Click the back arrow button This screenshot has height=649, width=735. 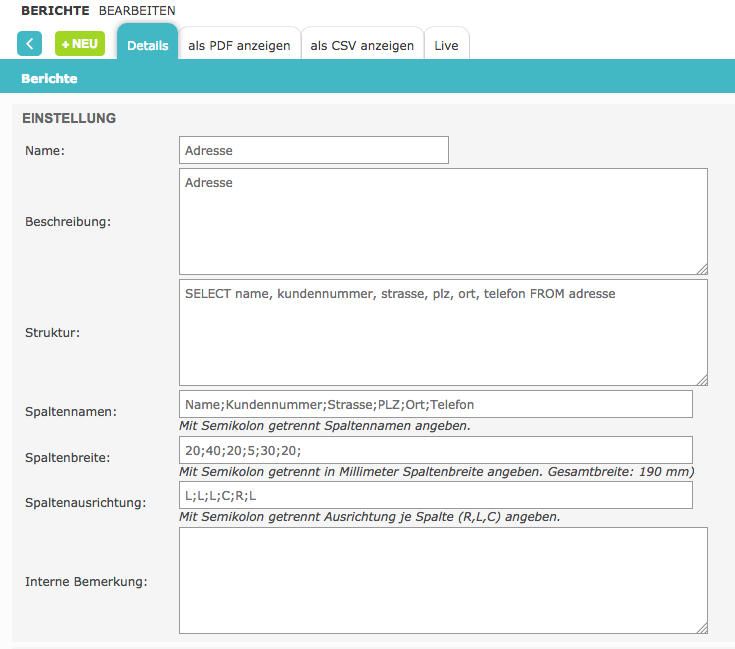tap(30, 44)
